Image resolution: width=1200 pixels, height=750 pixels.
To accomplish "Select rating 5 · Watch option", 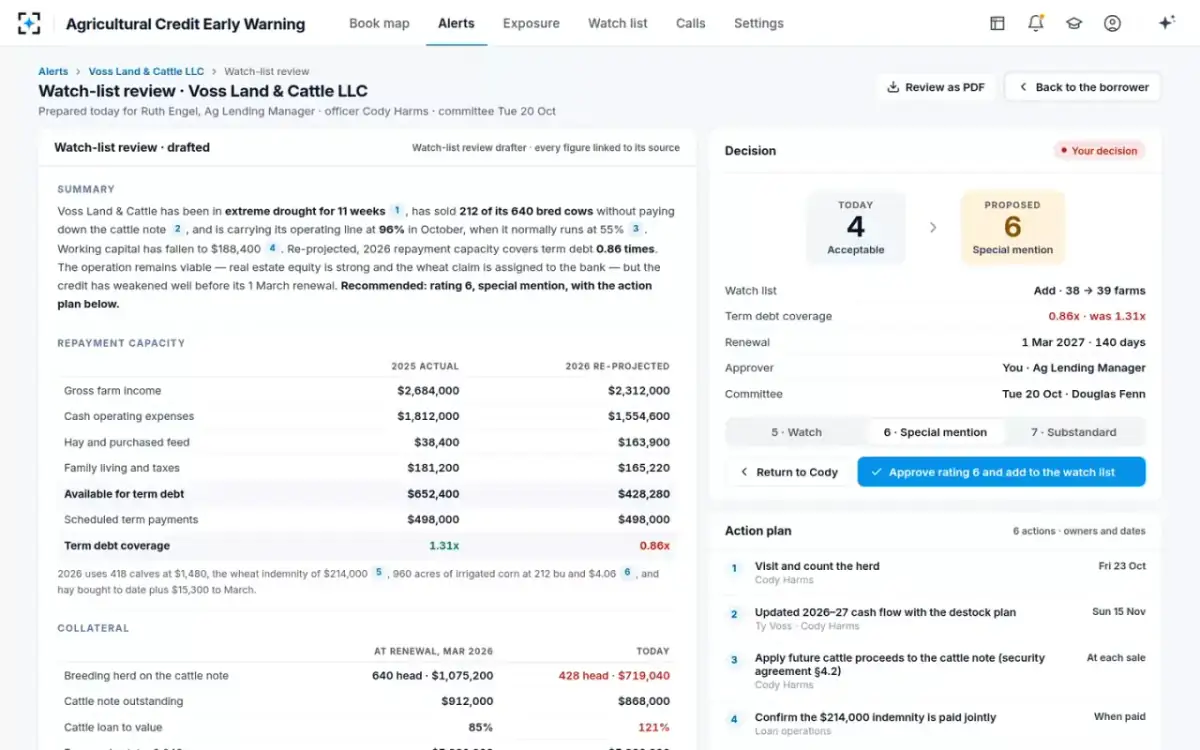I will [797, 432].
